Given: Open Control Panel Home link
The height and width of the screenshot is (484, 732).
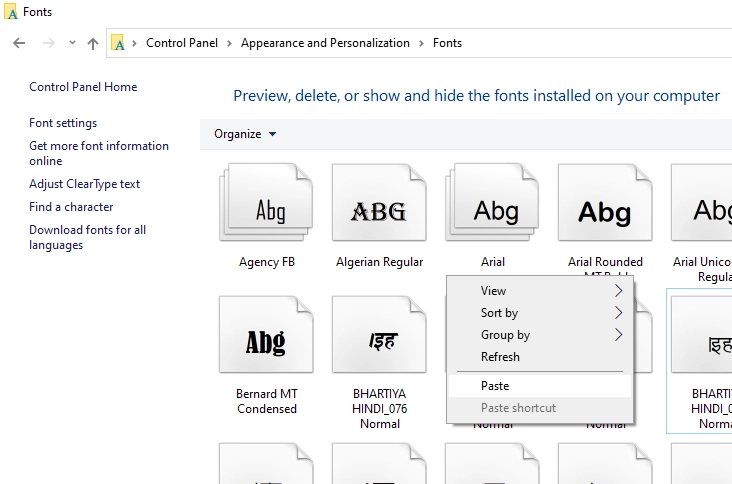Looking at the screenshot, I should click(x=83, y=87).
